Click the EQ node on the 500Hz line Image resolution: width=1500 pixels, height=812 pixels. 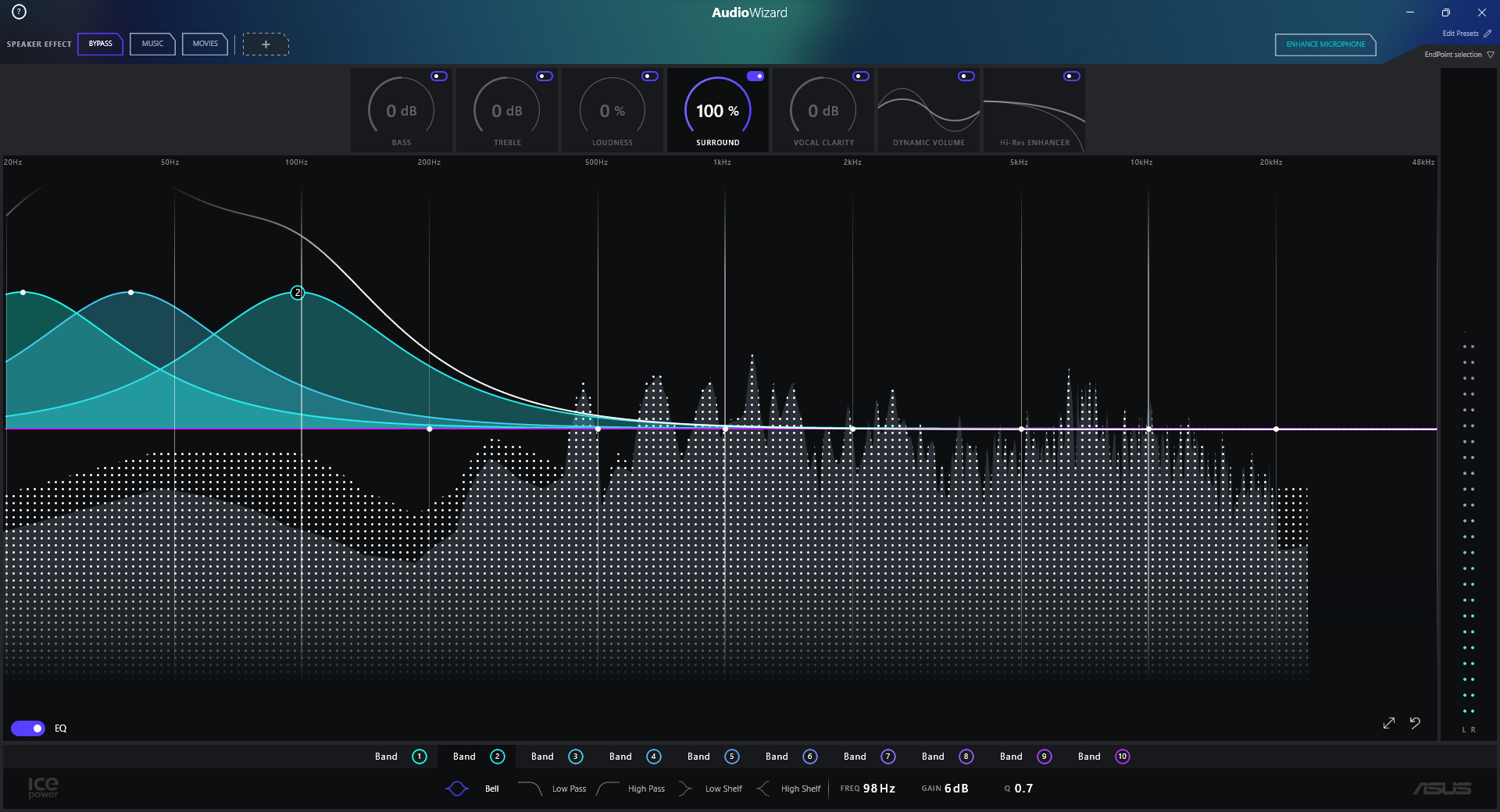click(x=598, y=429)
